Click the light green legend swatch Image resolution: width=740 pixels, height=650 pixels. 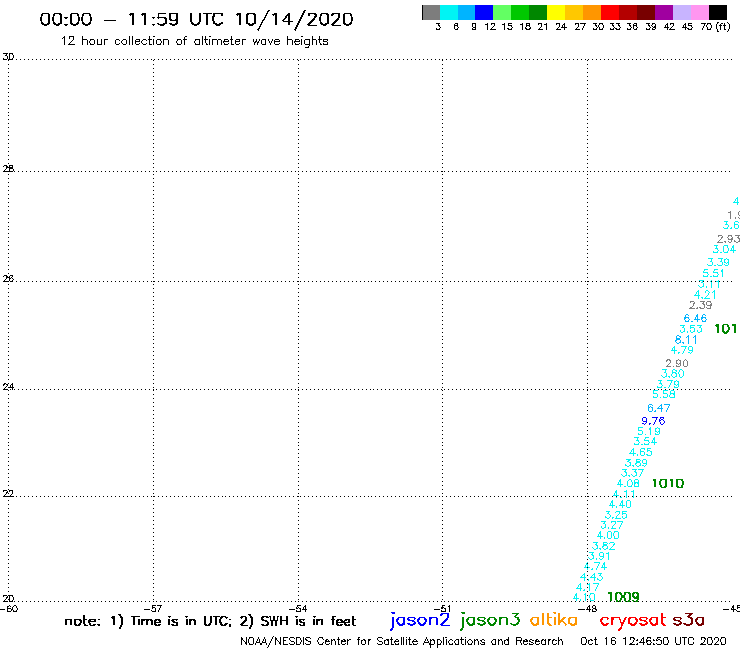502,12
